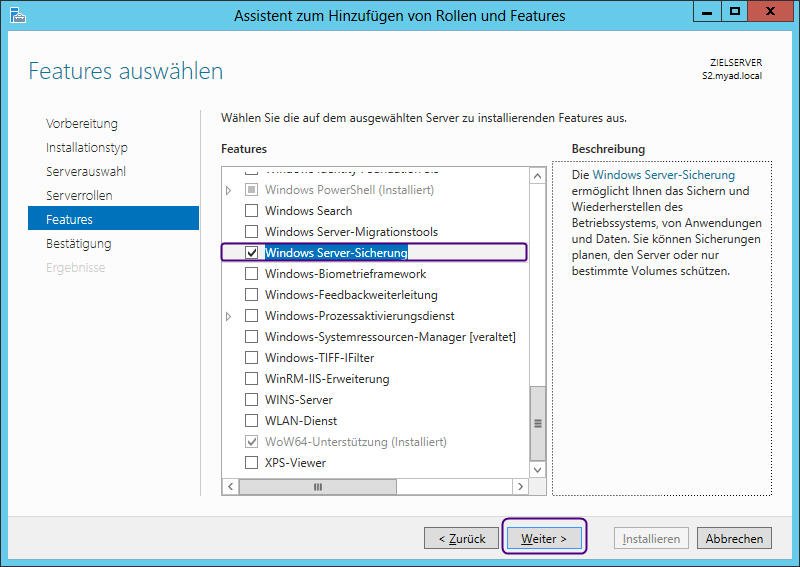The image size is (800, 567).
Task: Select WINS-Server row label
Action: pyautogui.click(x=298, y=400)
